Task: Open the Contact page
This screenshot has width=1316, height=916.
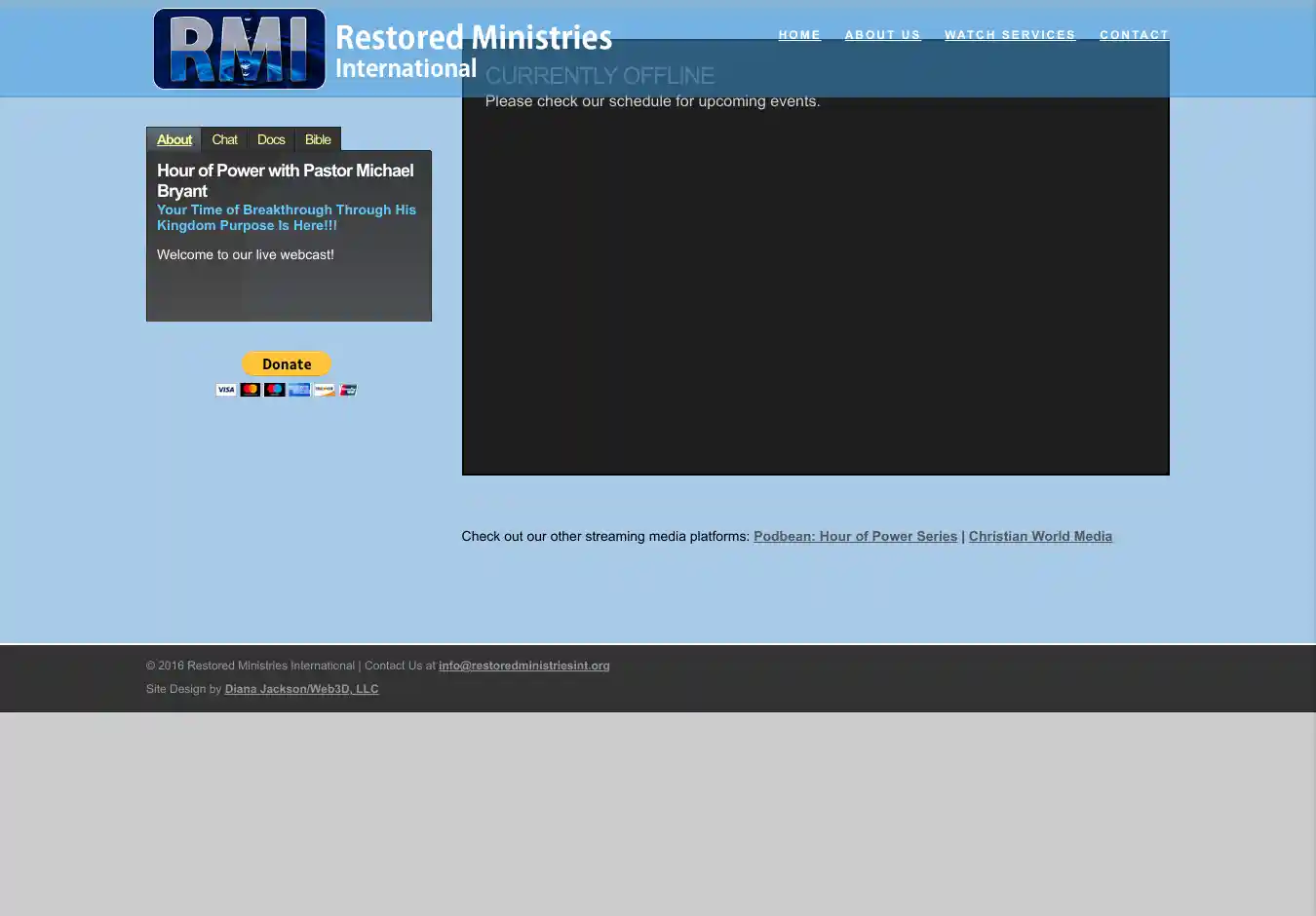Action: tap(1134, 35)
